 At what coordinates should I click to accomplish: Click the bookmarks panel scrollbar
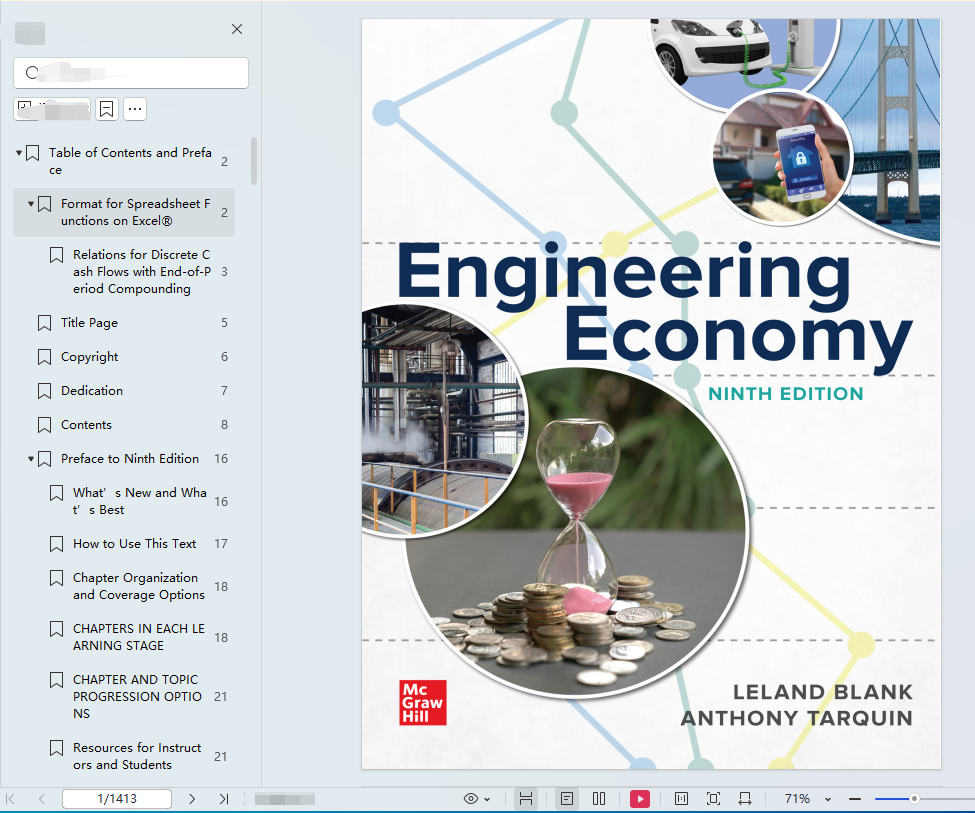coord(254,160)
